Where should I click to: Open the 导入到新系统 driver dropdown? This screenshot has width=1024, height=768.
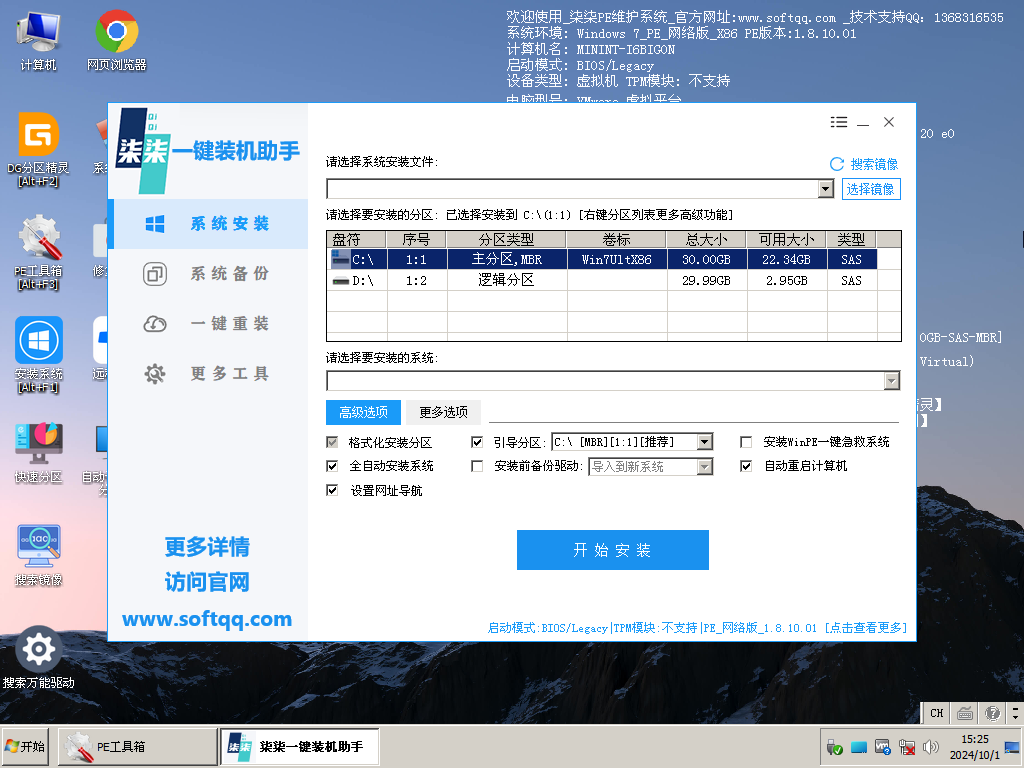click(x=704, y=466)
